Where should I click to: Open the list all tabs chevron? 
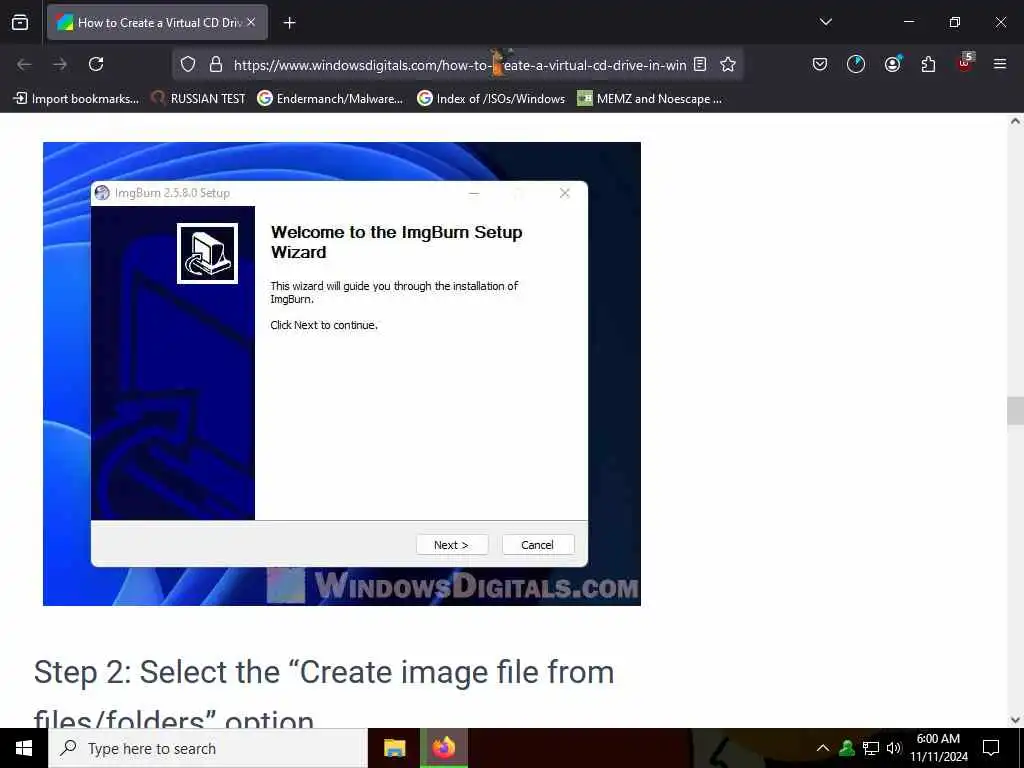pos(825,22)
